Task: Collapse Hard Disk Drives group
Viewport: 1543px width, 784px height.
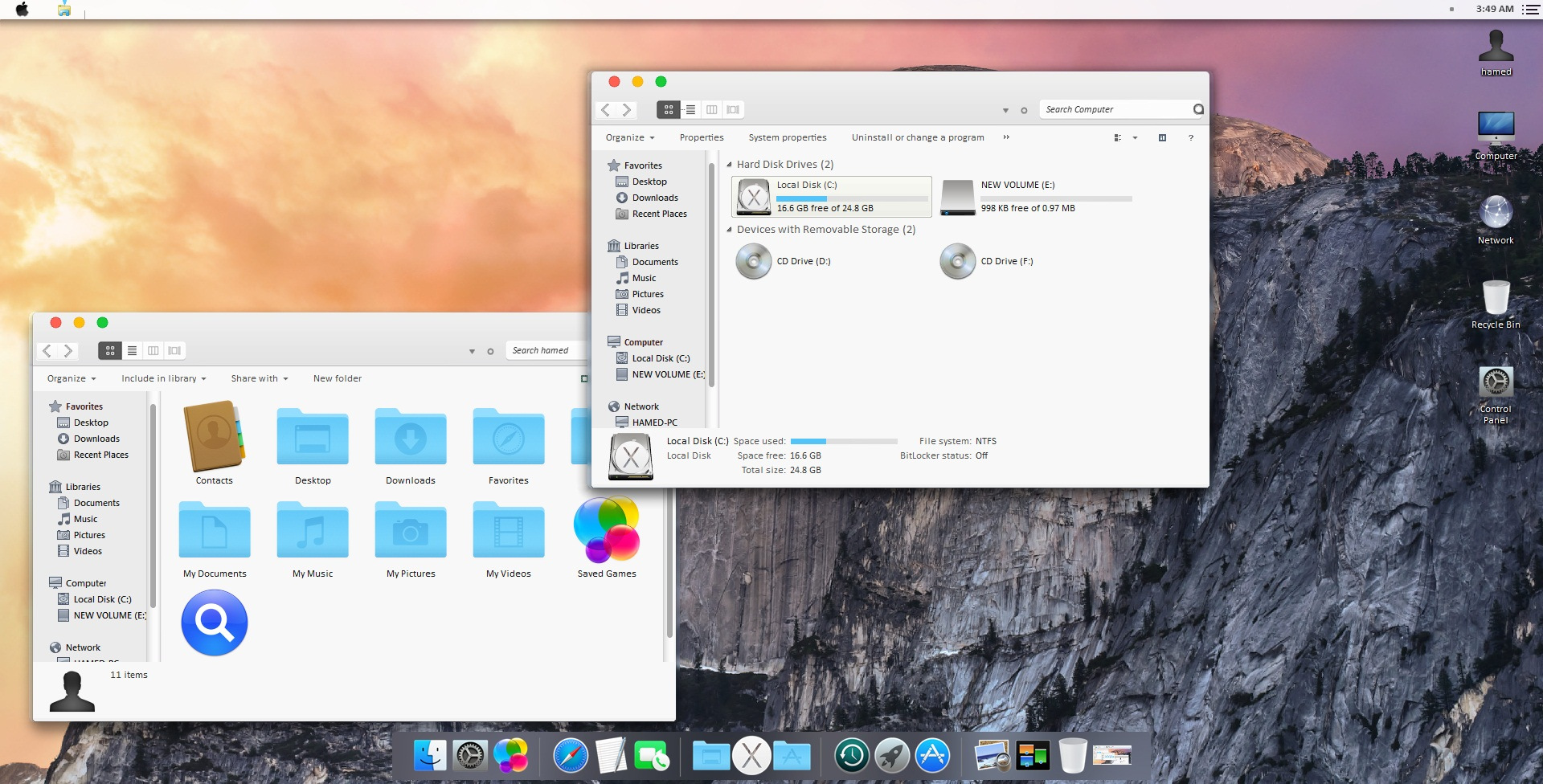Action: [x=729, y=165]
